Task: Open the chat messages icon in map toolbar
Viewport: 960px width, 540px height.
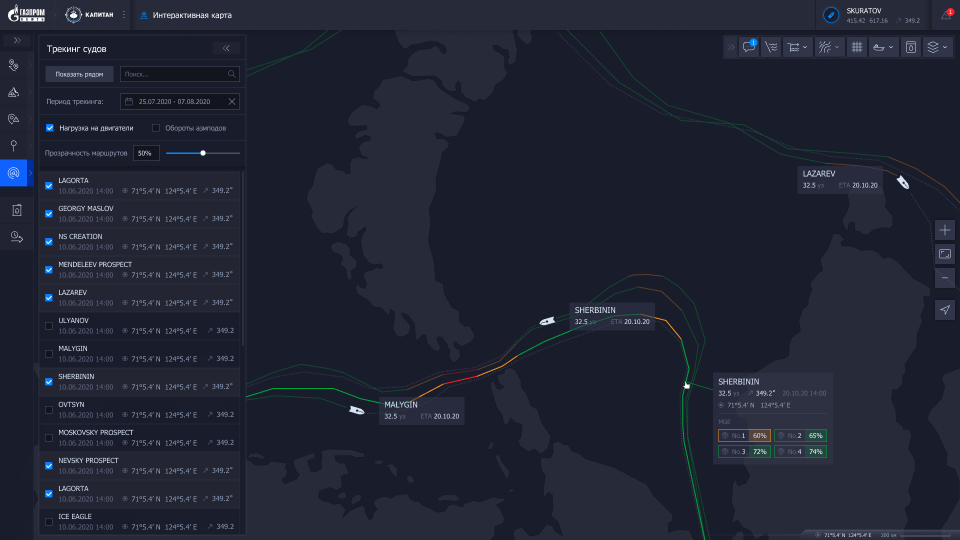Action: [748, 47]
